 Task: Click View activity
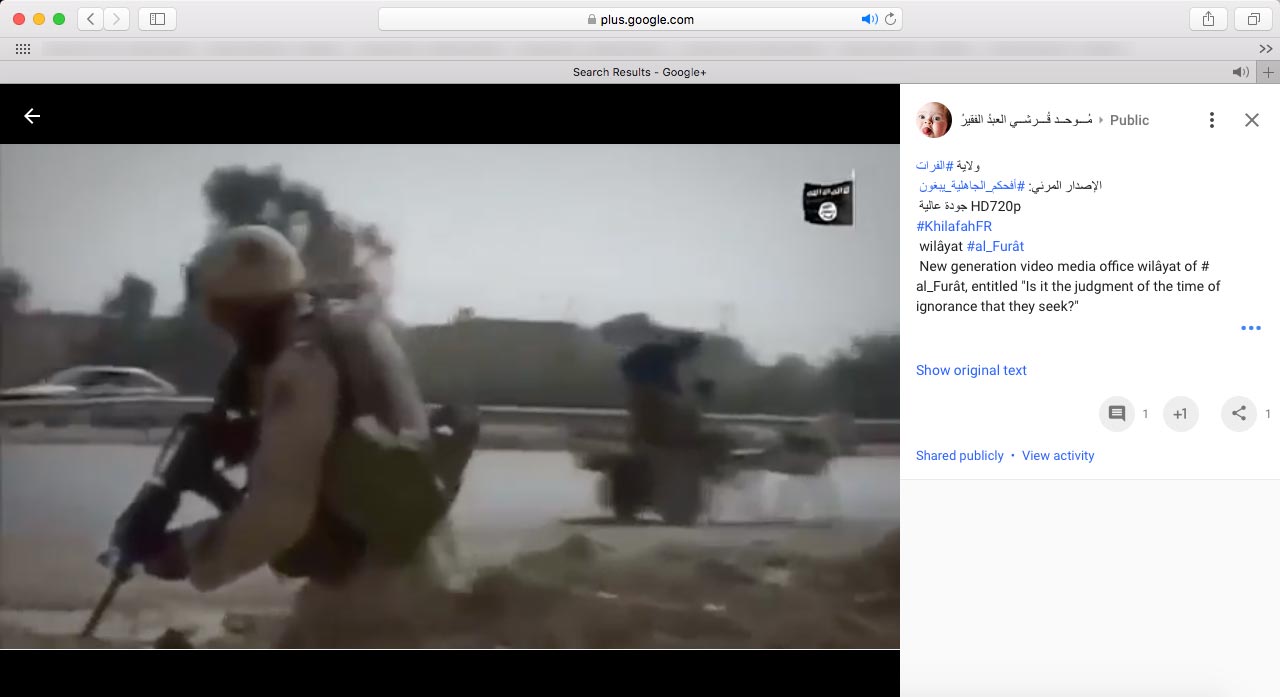pyautogui.click(x=1058, y=455)
